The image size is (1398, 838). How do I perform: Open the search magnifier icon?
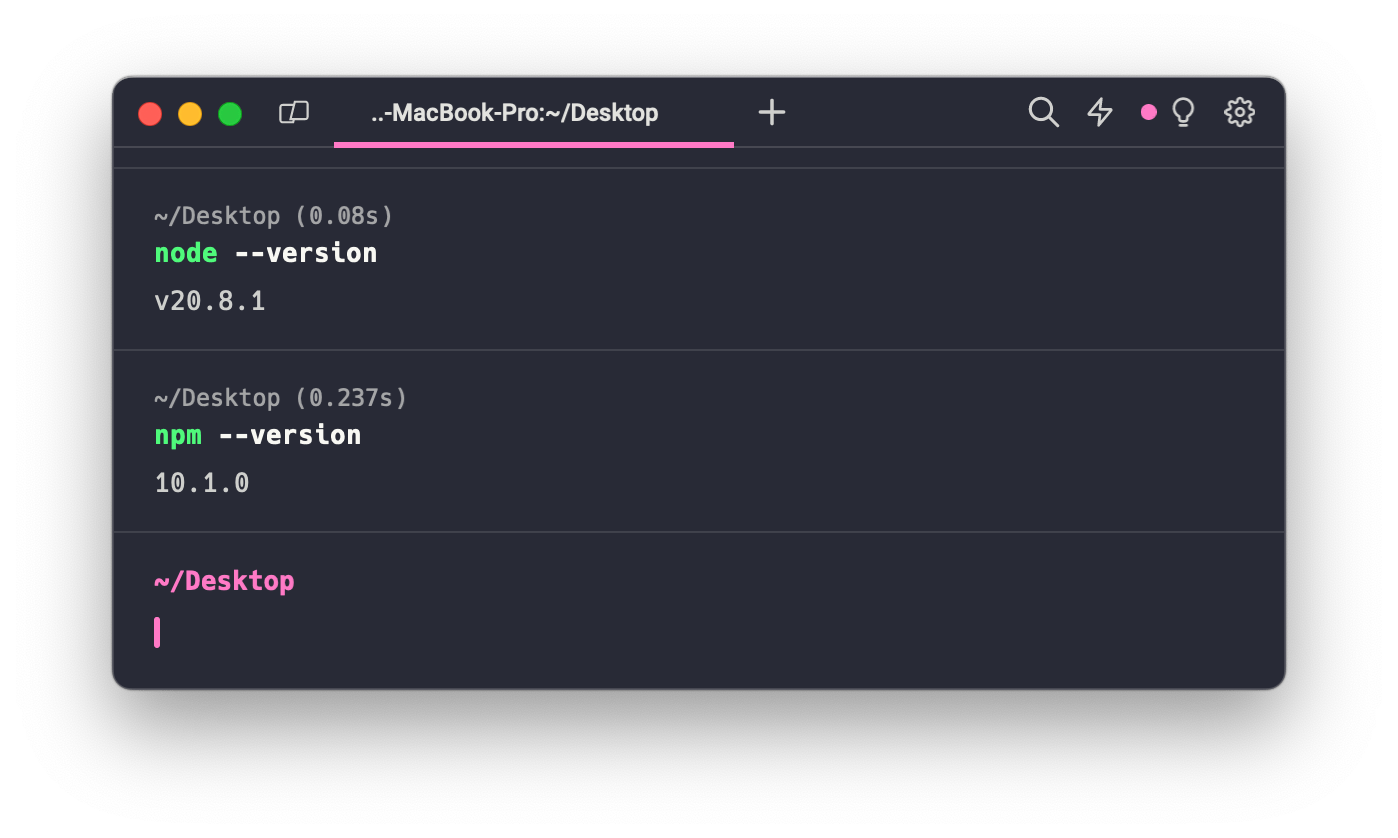click(1043, 112)
